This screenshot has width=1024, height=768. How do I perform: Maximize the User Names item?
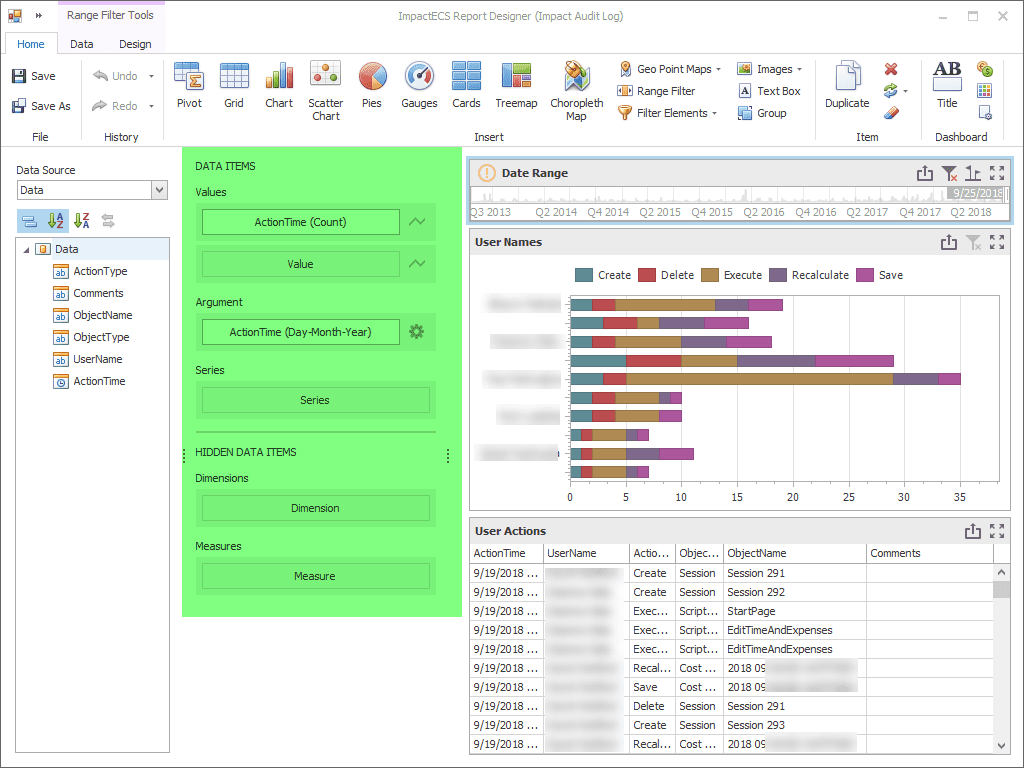[x=997, y=242]
